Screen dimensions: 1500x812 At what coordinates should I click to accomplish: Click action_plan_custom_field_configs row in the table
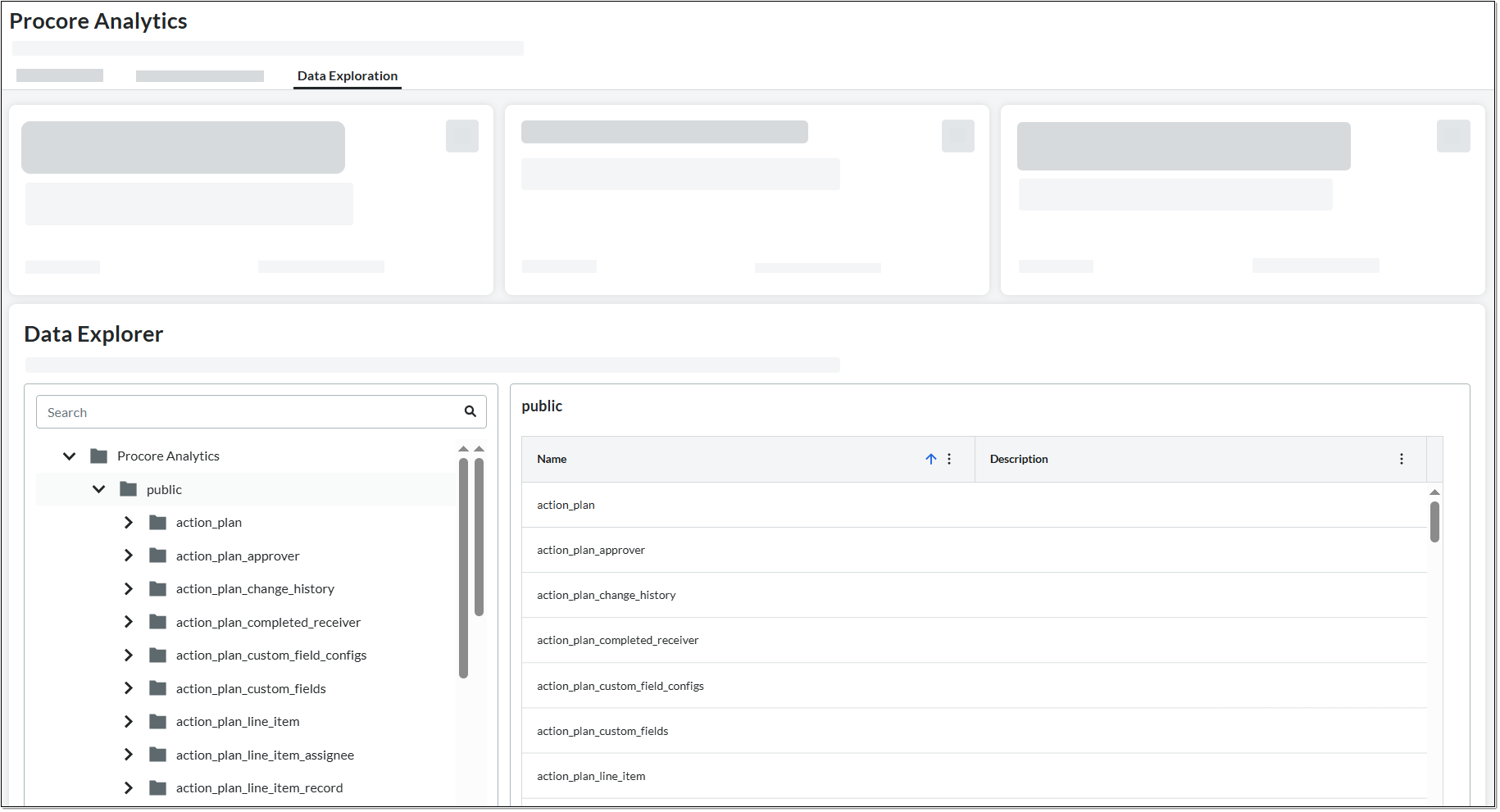[975, 686]
